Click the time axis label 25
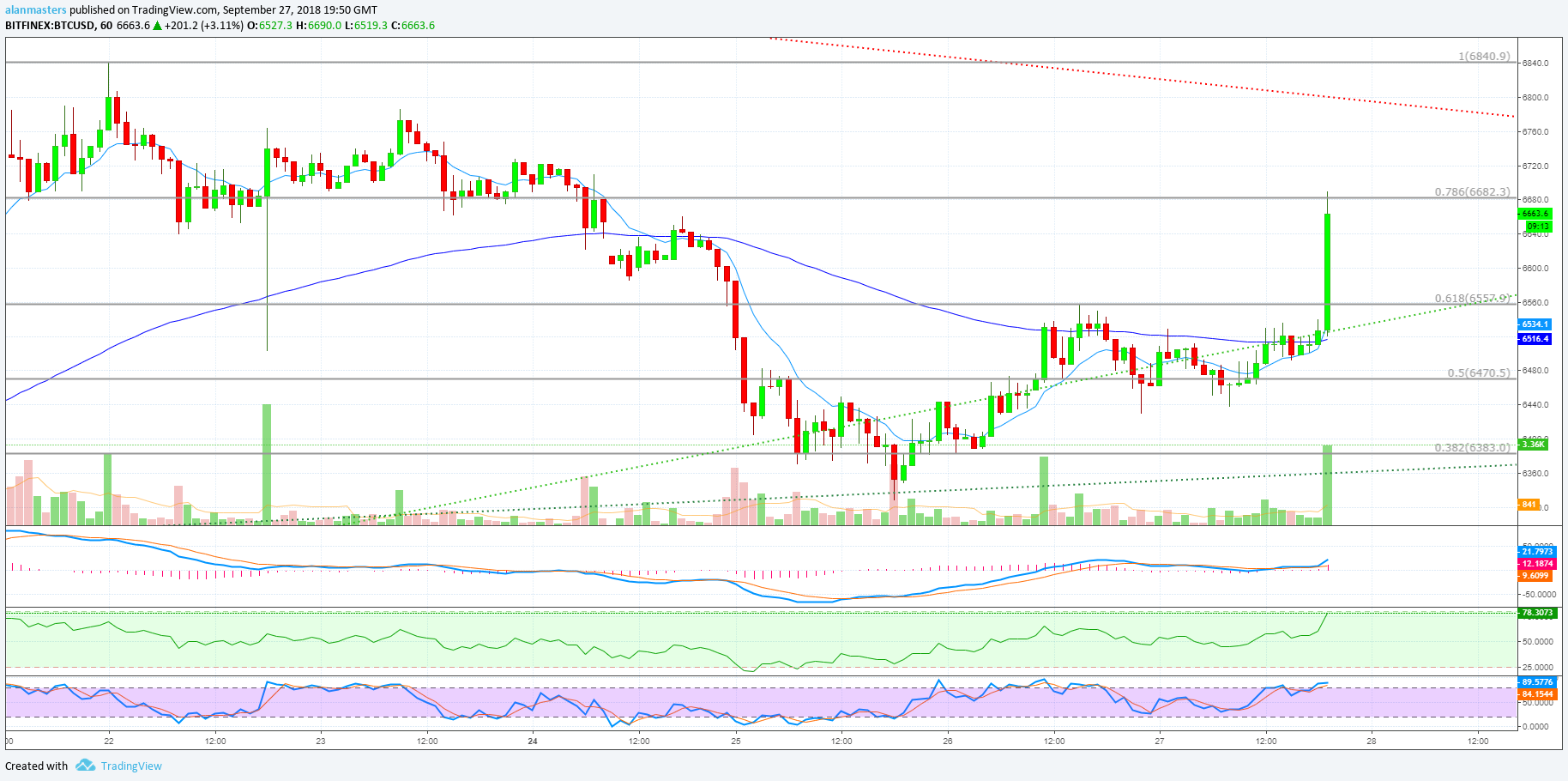The image size is (1568, 781). pyautogui.click(x=736, y=741)
